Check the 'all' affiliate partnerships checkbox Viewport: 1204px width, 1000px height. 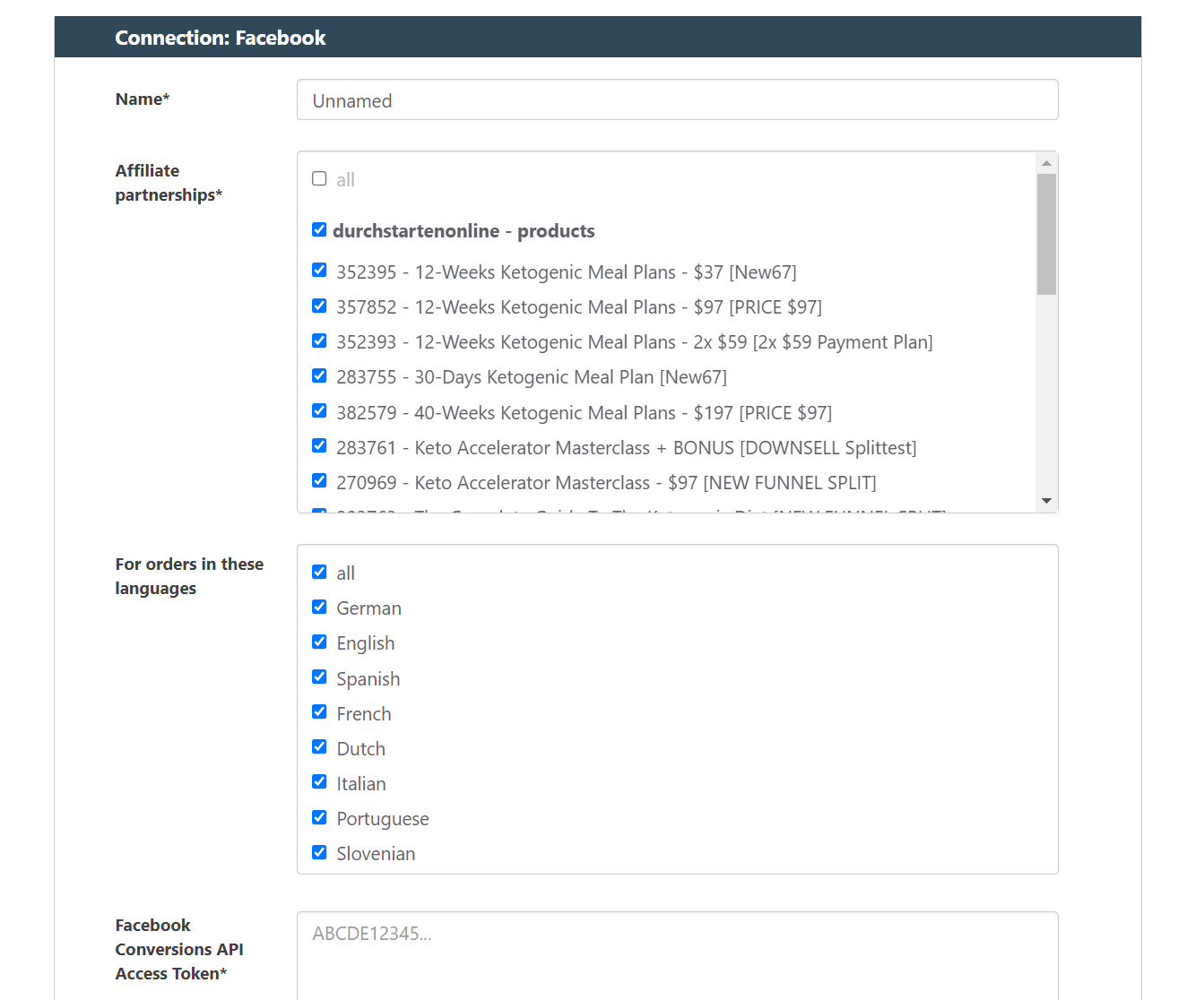tap(319, 179)
